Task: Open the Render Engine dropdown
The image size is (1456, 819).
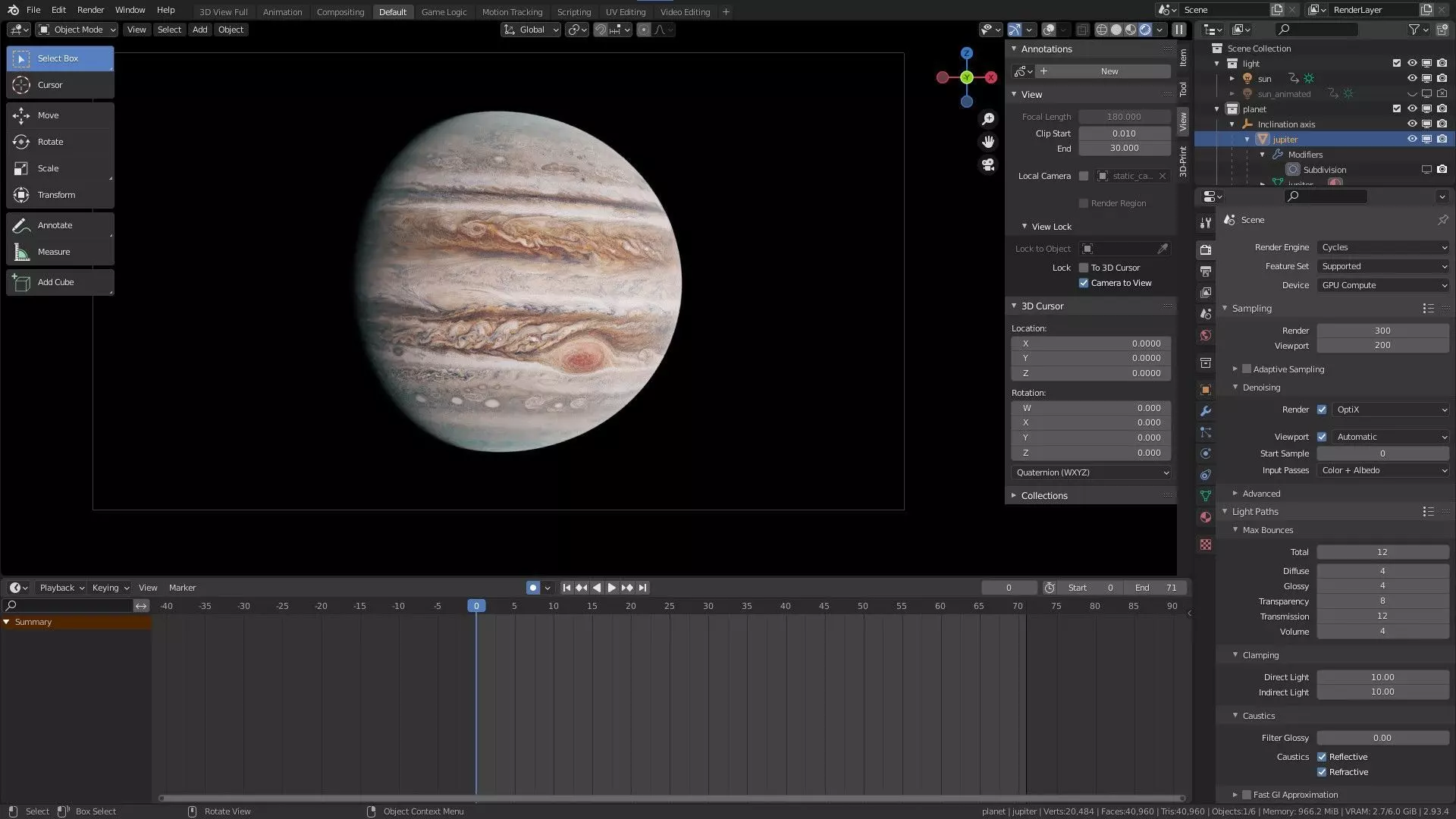Action: (x=1383, y=247)
